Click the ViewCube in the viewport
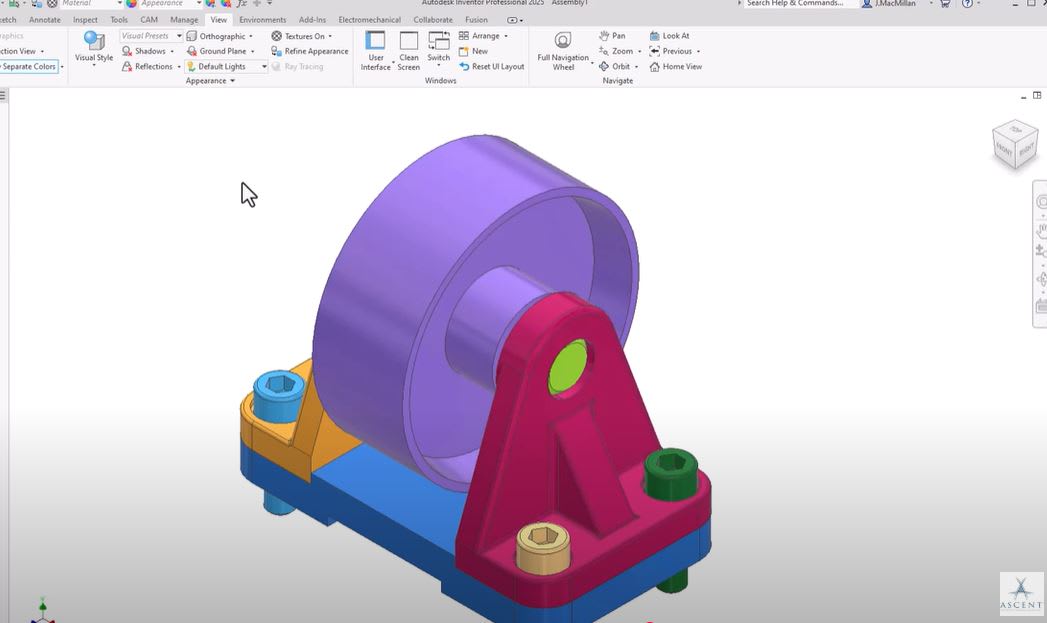The width and height of the screenshot is (1047, 623). [1015, 145]
